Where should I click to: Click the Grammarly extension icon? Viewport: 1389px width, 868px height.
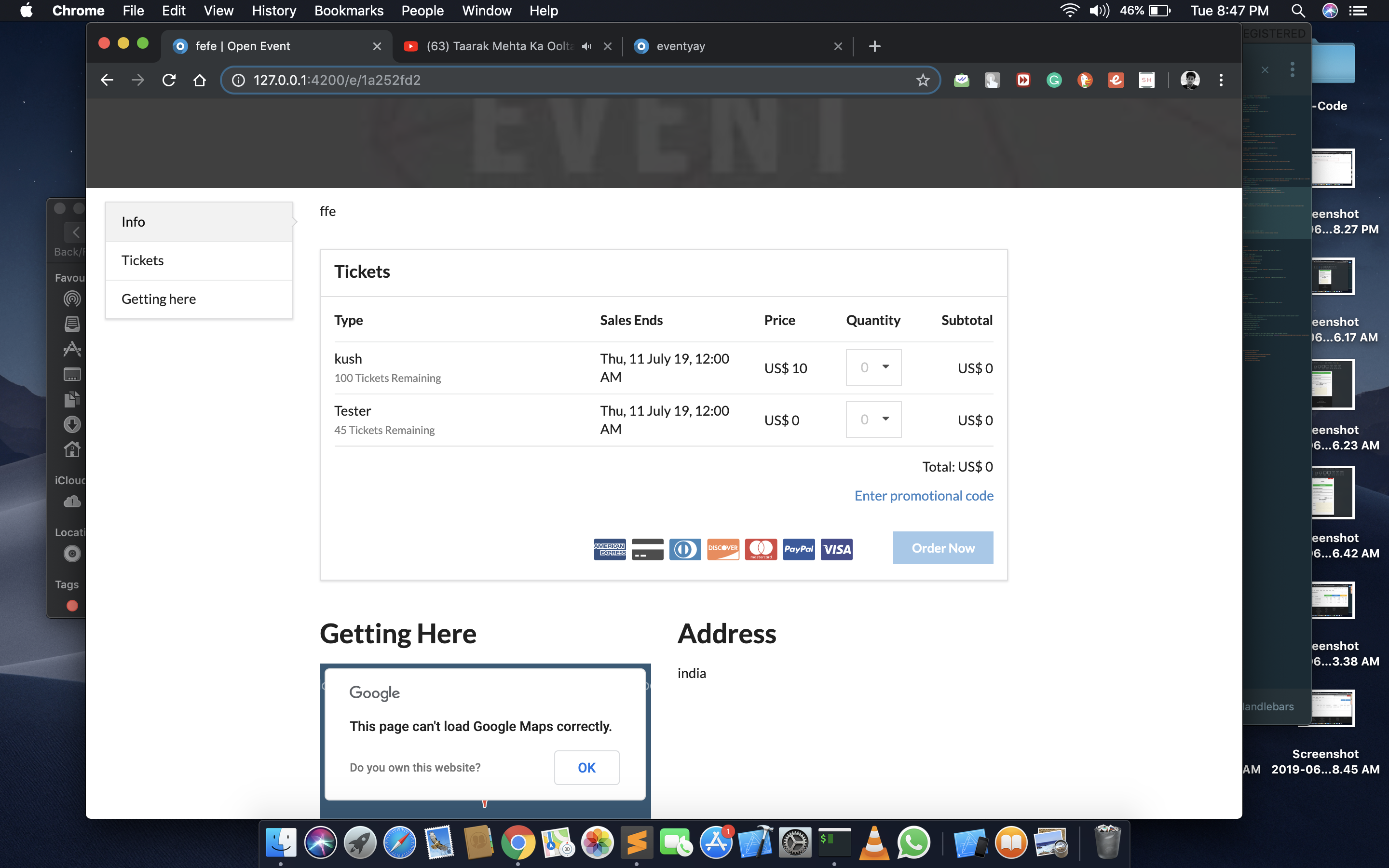1054,80
